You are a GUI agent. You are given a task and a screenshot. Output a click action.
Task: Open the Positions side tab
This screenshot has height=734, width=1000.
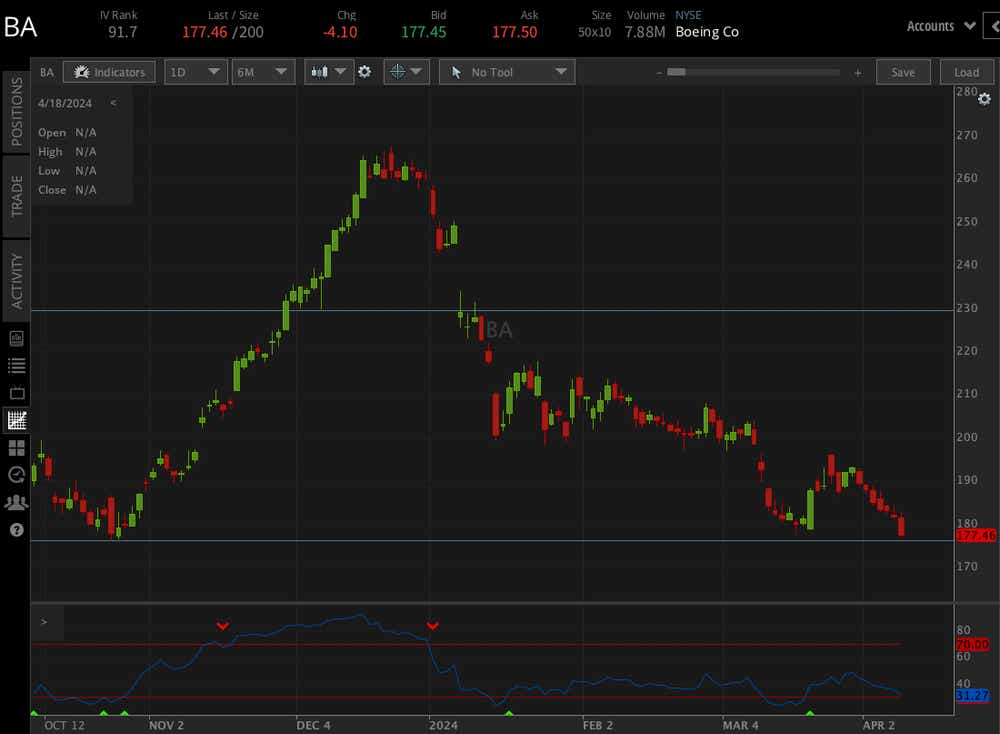pos(16,112)
